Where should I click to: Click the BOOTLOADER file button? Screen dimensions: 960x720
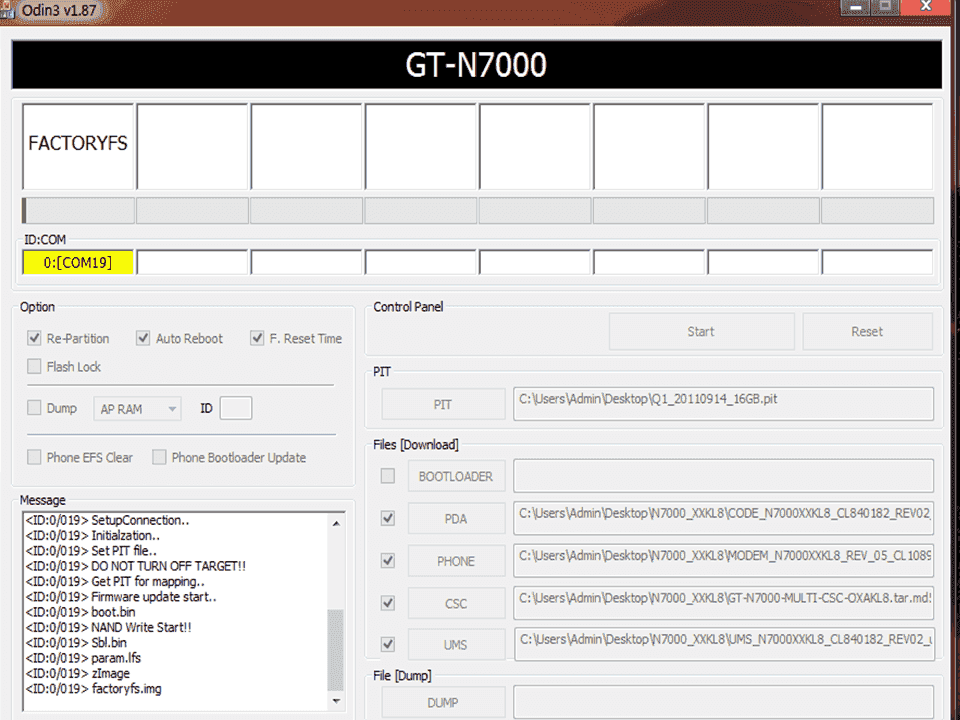pos(456,476)
